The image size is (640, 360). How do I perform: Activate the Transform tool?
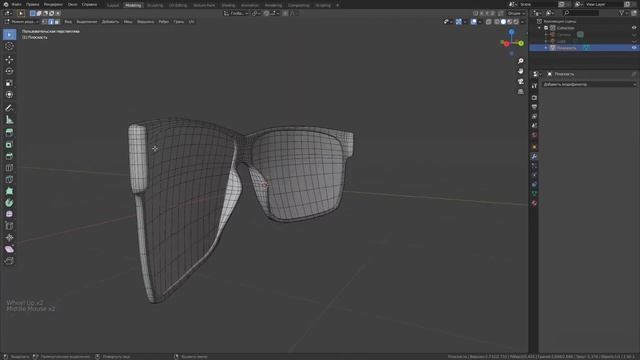point(9,94)
